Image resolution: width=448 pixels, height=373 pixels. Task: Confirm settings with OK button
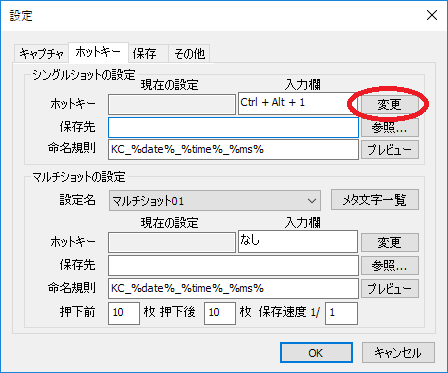316,353
